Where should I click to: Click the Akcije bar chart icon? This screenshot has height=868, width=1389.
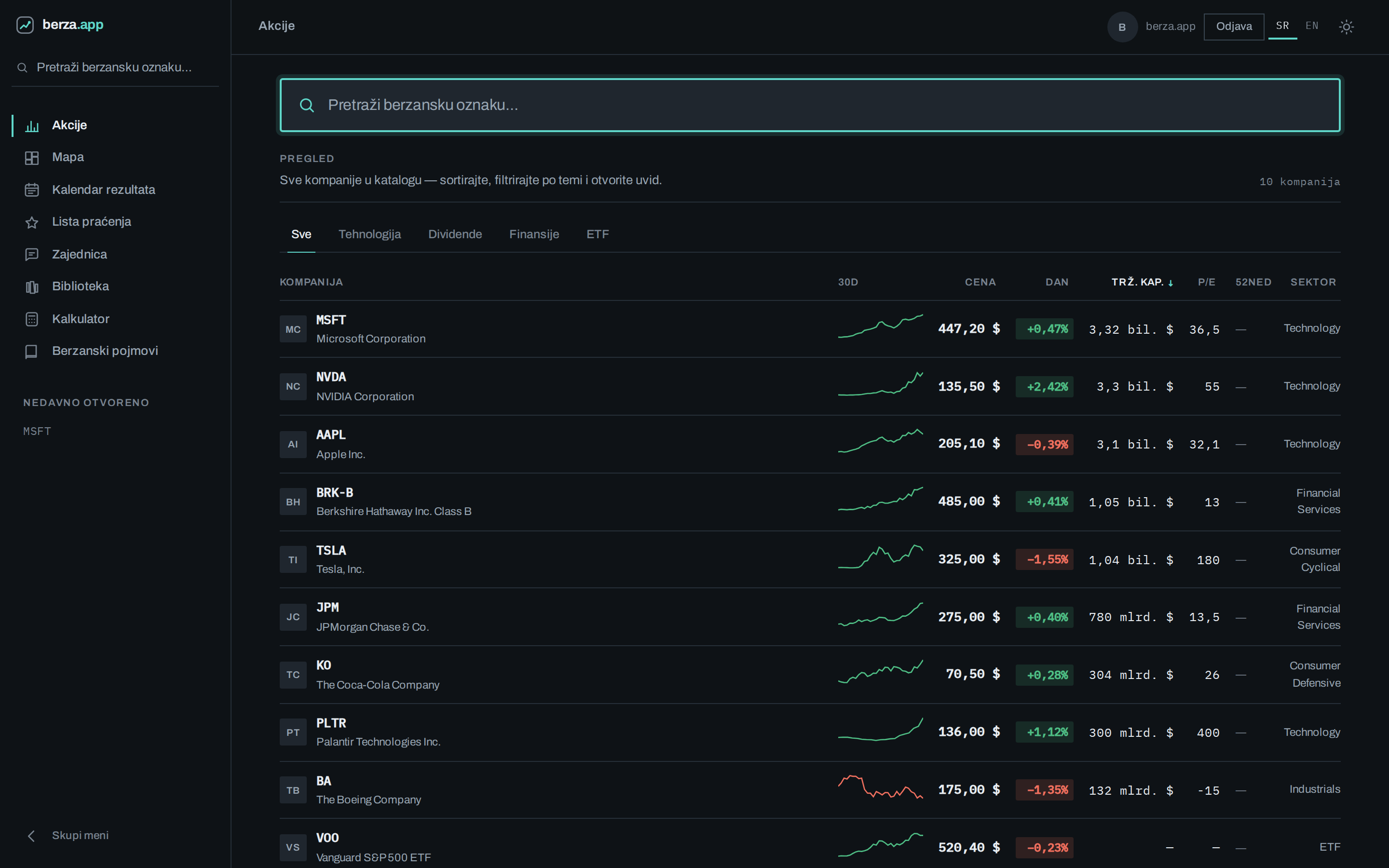pos(32,126)
